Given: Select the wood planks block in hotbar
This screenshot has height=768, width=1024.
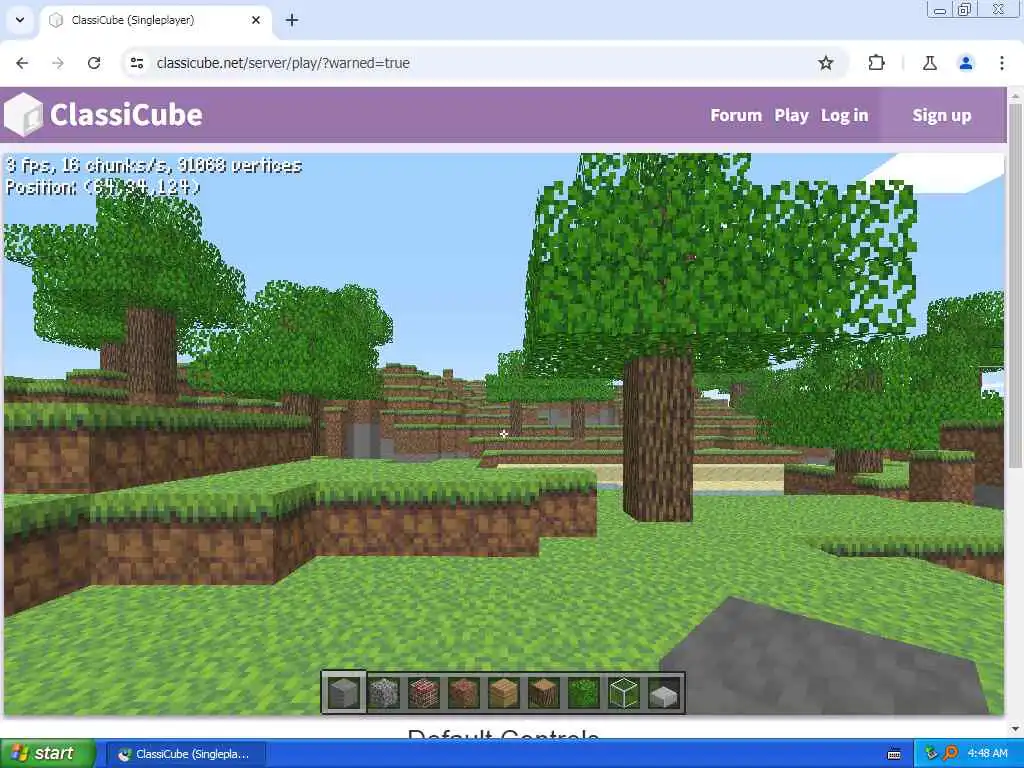Looking at the screenshot, I should [504, 692].
